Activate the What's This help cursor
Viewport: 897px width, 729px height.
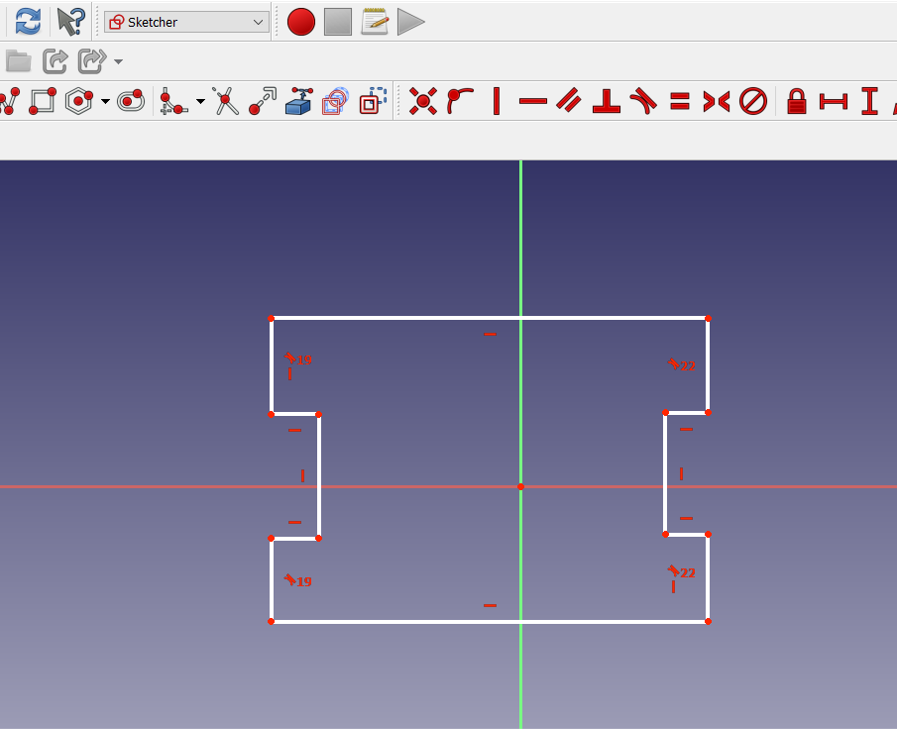[x=71, y=22]
